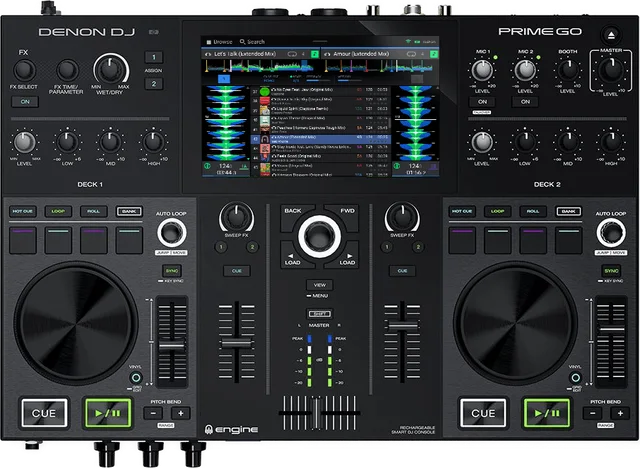640x468 pixels.
Task: Click the Deck 1 pitch fader
Action: point(172,345)
